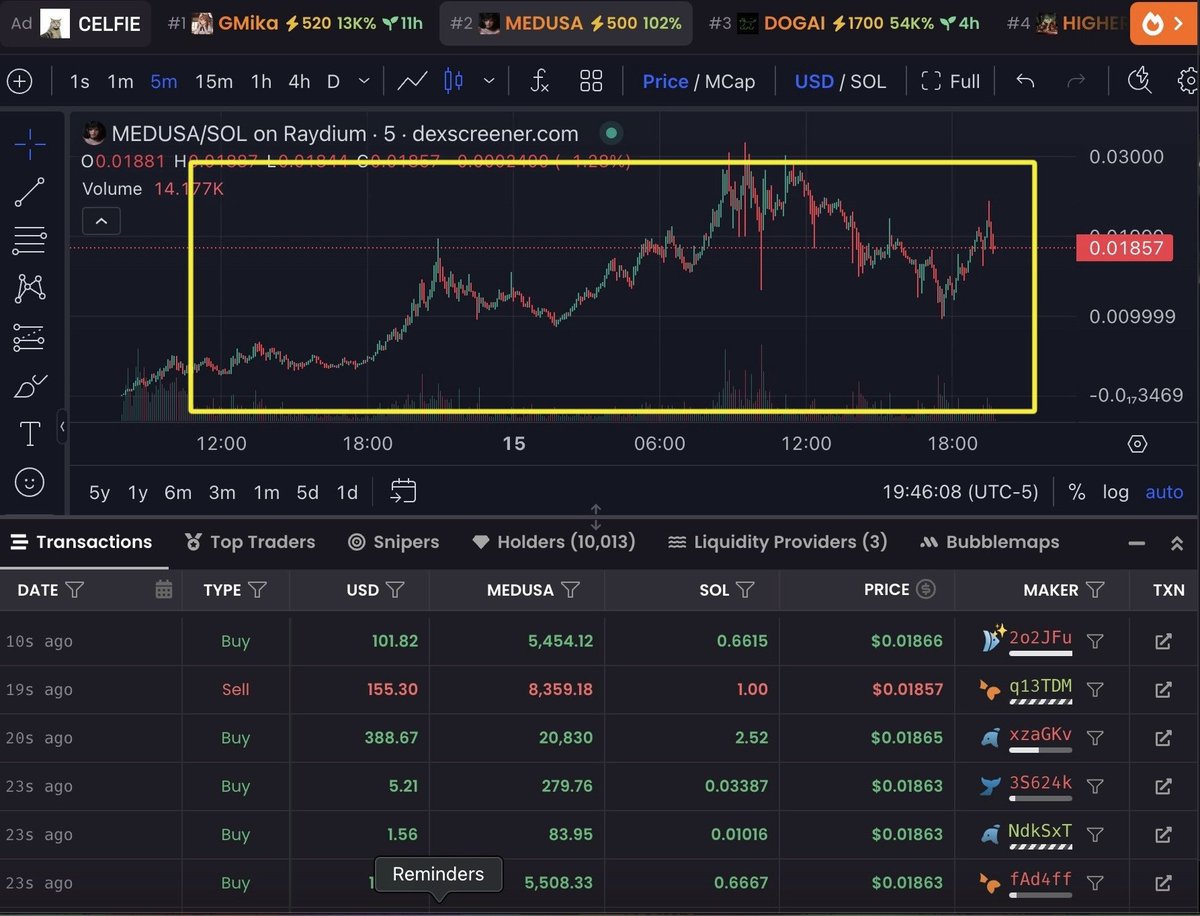Toggle USD to SOL pricing
The height and width of the screenshot is (916, 1200).
(x=869, y=82)
